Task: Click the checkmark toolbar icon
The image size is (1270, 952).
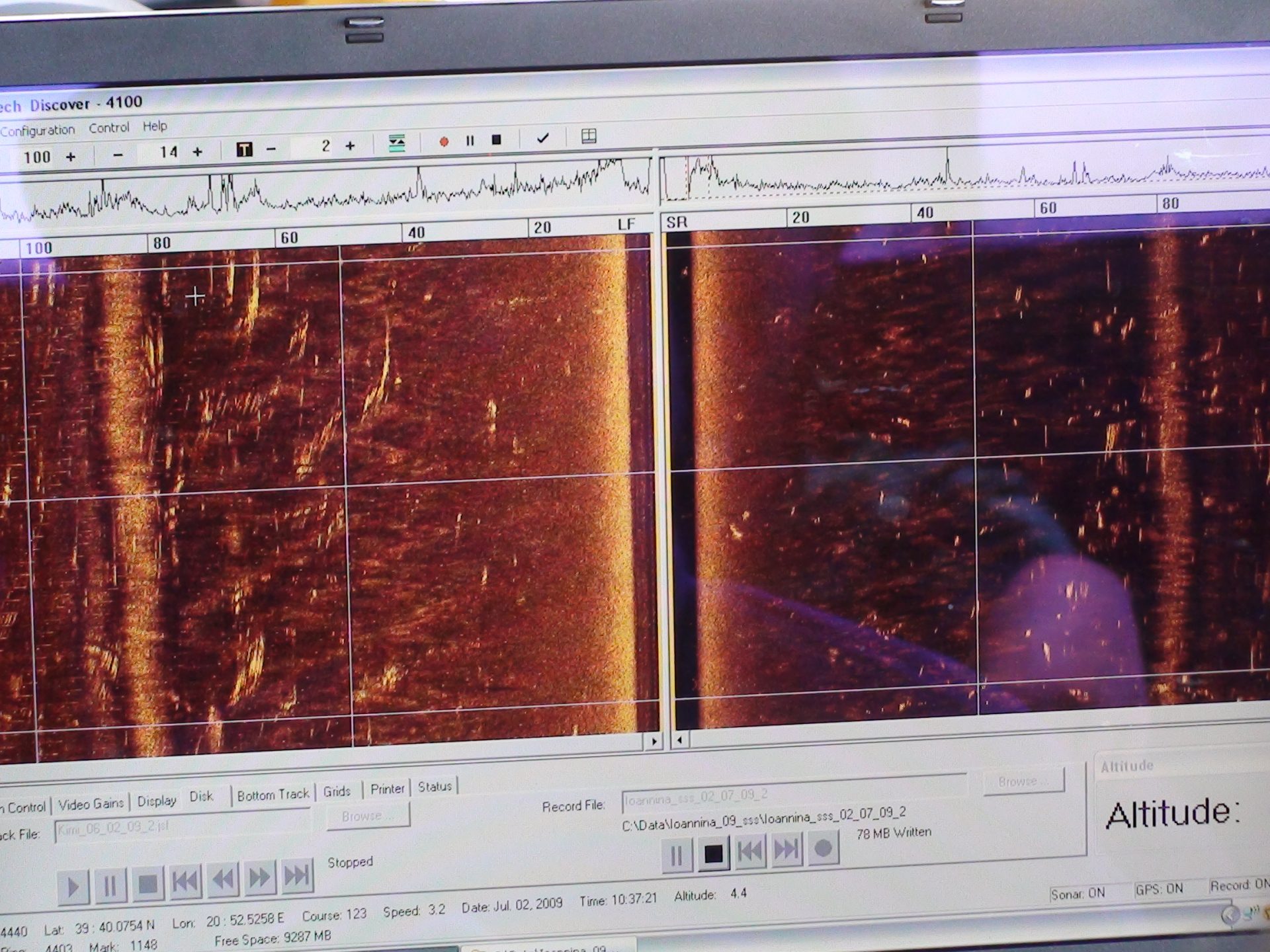Action: pyautogui.click(x=543, y=138)
